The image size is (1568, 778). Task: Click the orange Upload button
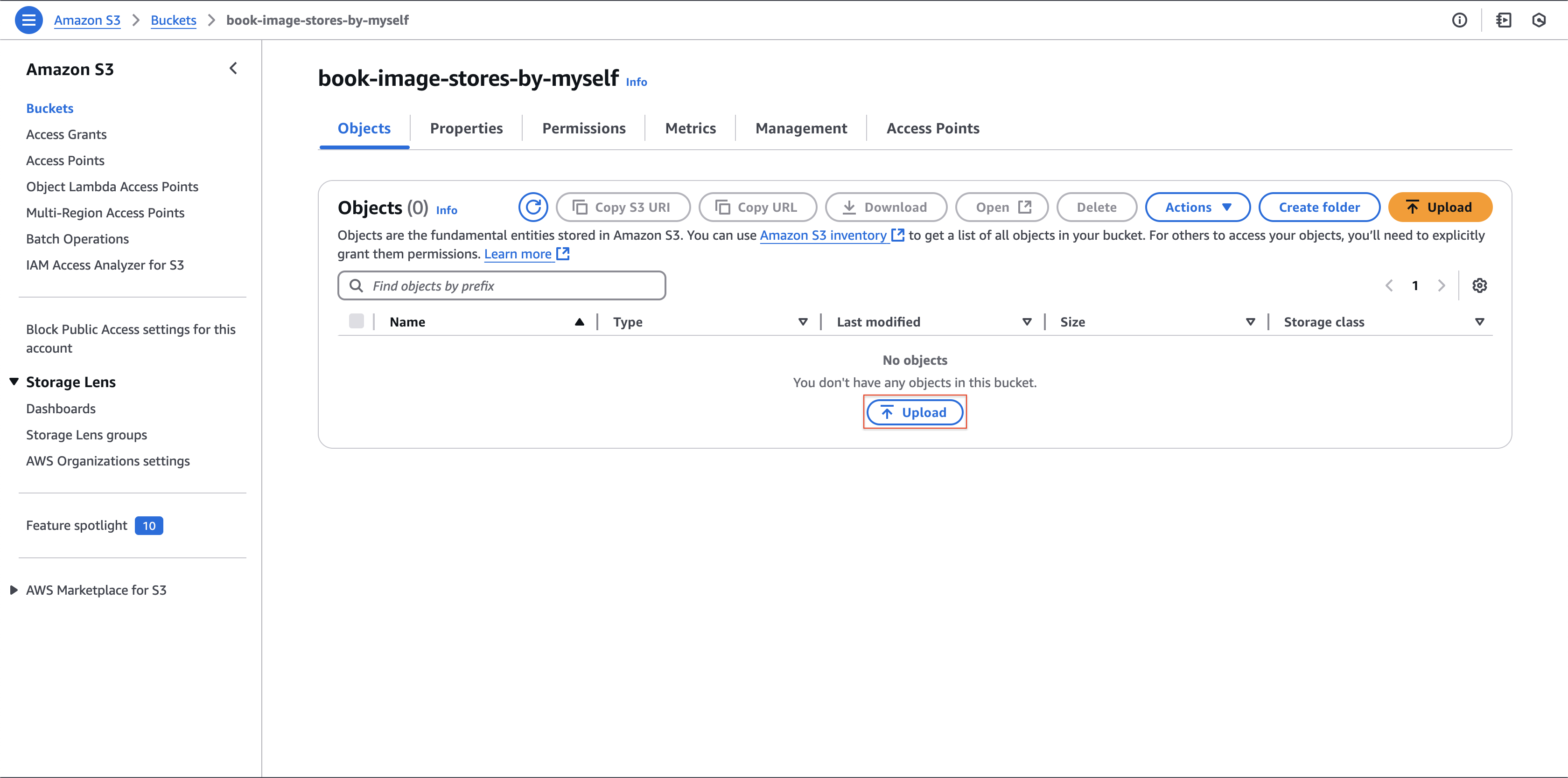click(1440, 208)
